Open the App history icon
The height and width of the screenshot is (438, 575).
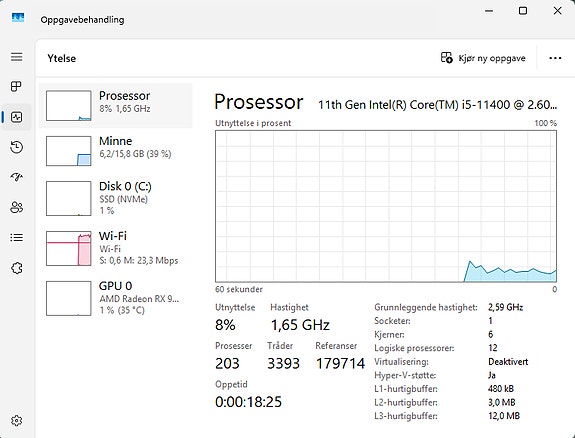click(x=17, y=147)
